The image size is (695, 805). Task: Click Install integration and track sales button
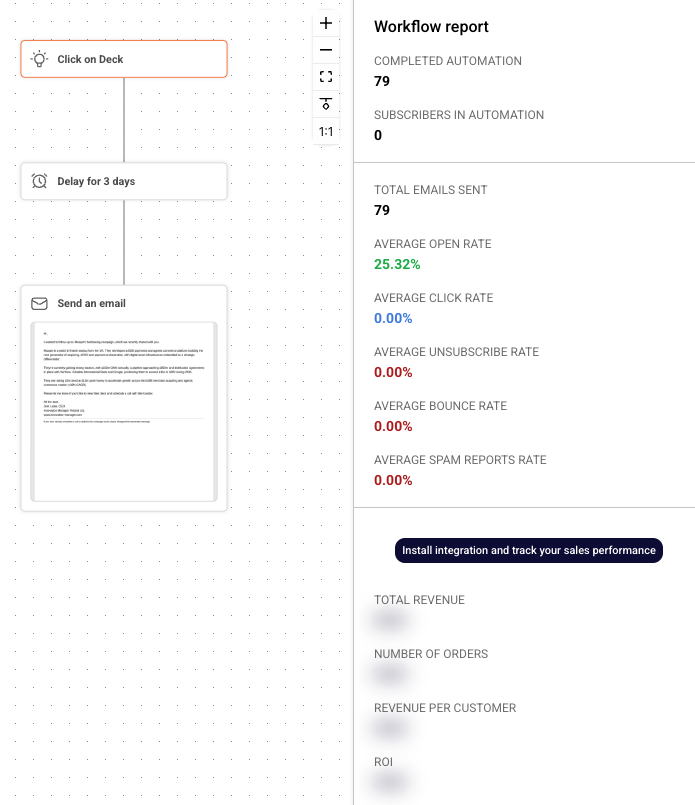coord(529,550)
